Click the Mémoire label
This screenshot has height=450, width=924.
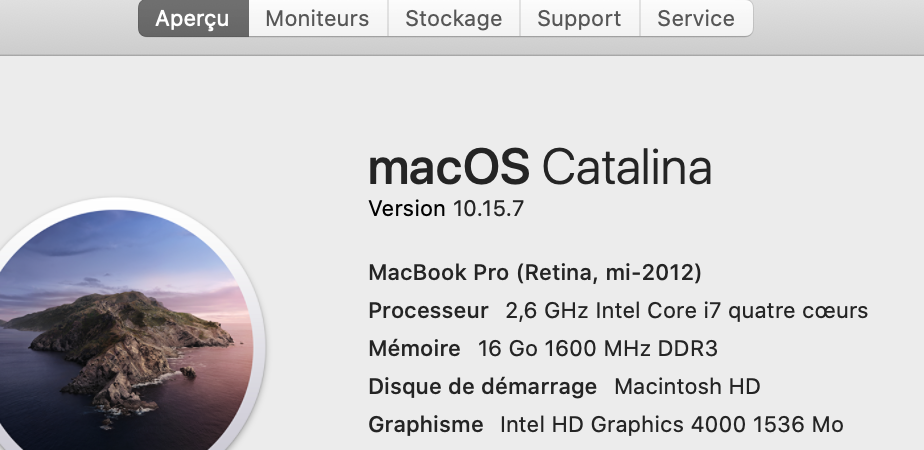click(414, 349)
